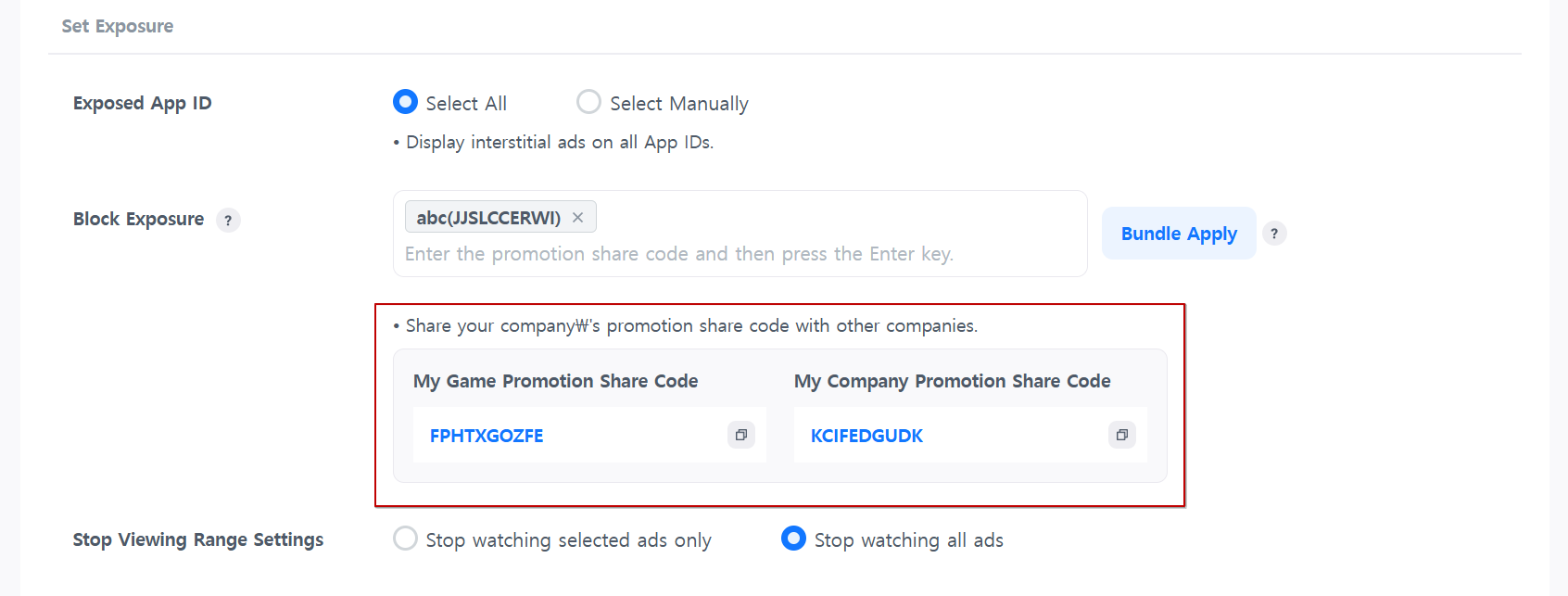The width and height of the screenshot is (1568, 596).
Task: Pick the "Stop watching all ads" radio
Action: (793, 539)
